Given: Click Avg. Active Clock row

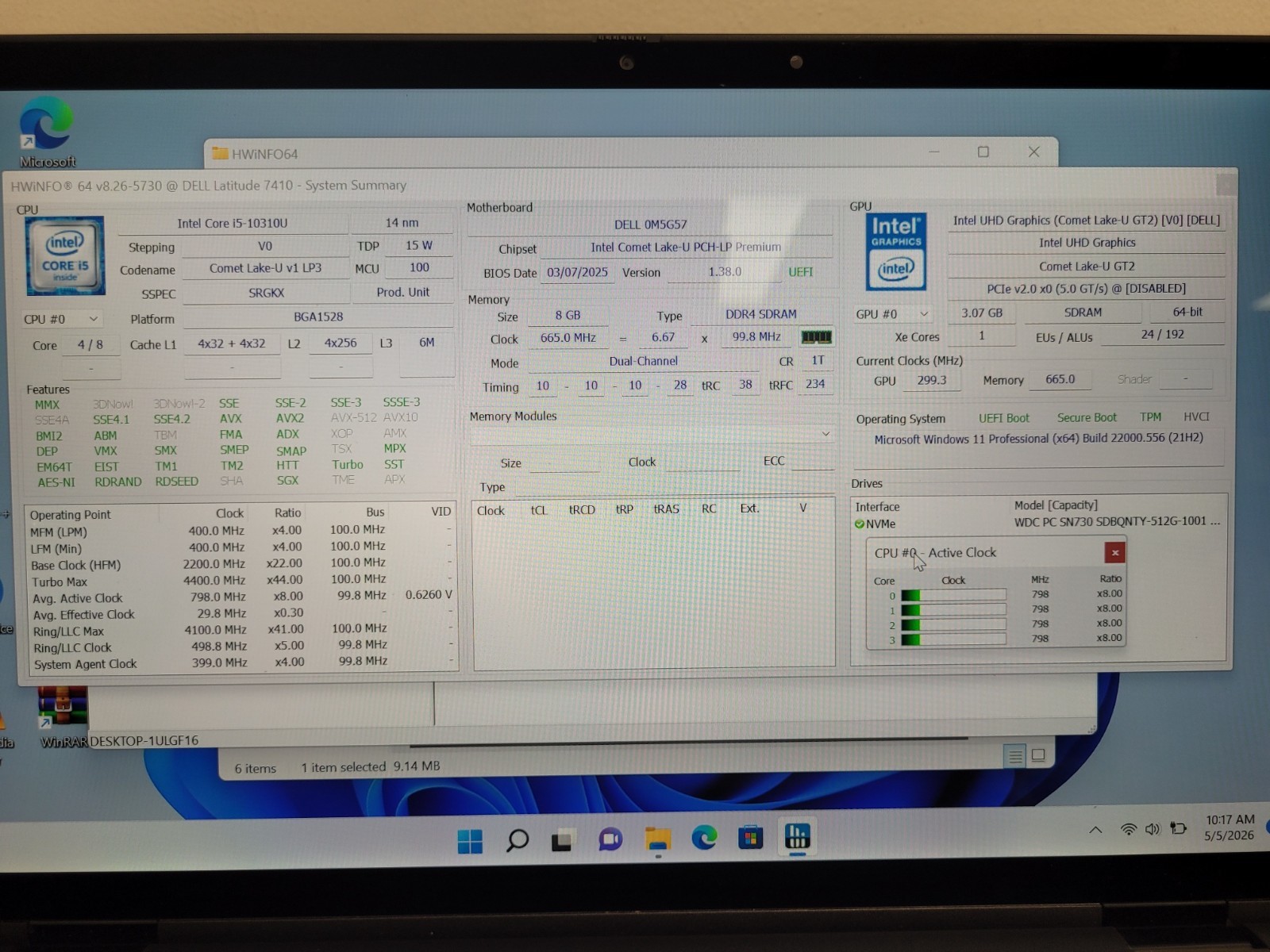Looking at the screenshot, I should click(242, 597).
